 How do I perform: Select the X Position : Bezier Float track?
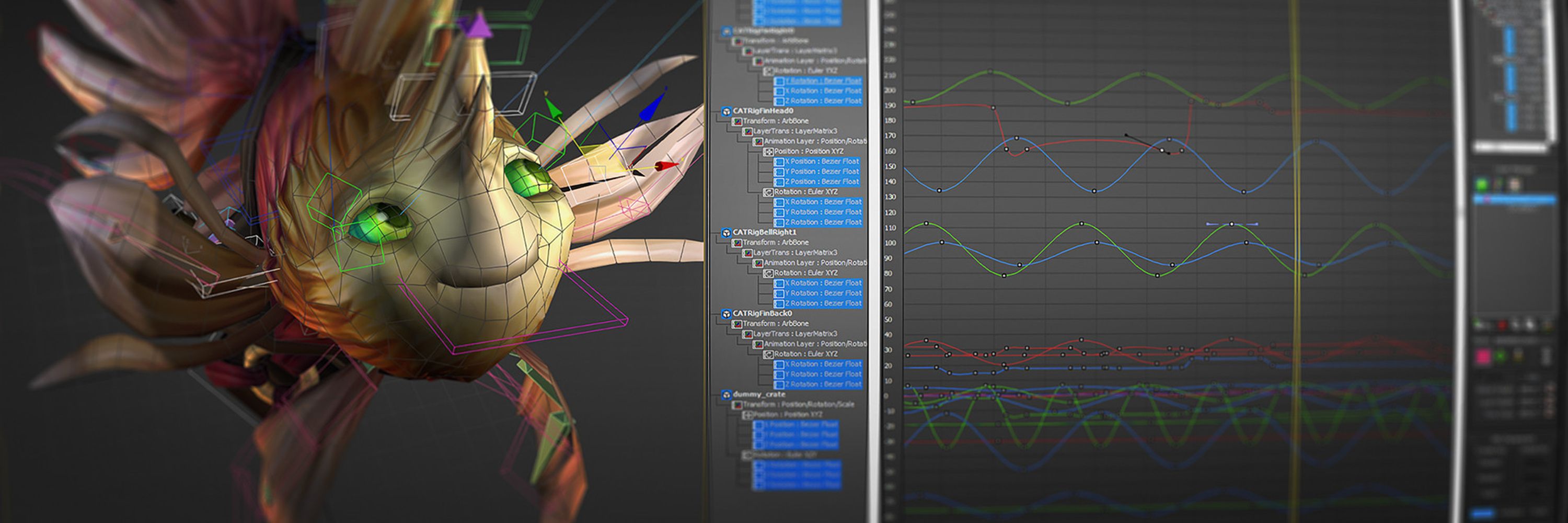[818, 161]
